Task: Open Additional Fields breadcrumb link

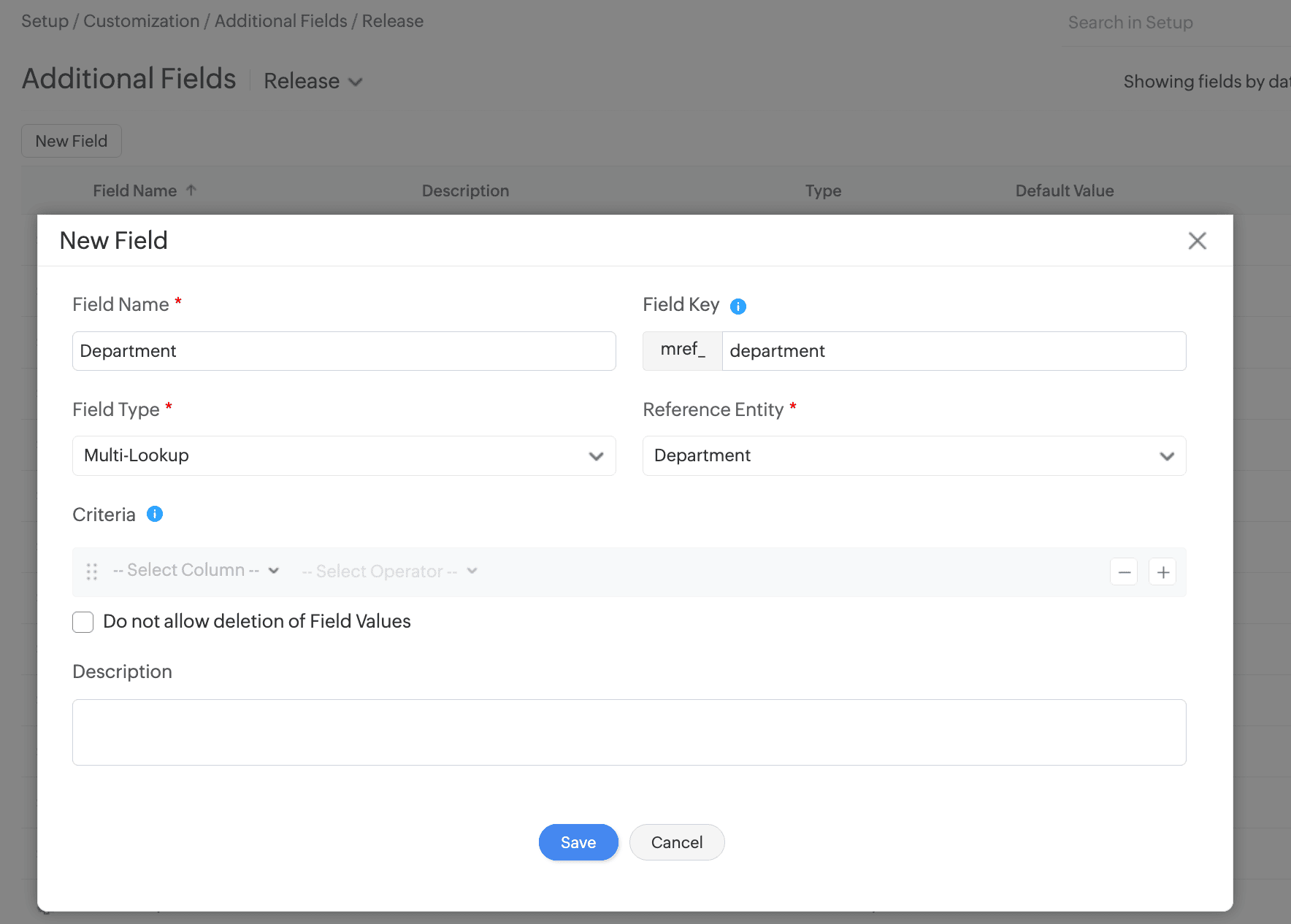Action: (280, 21)
